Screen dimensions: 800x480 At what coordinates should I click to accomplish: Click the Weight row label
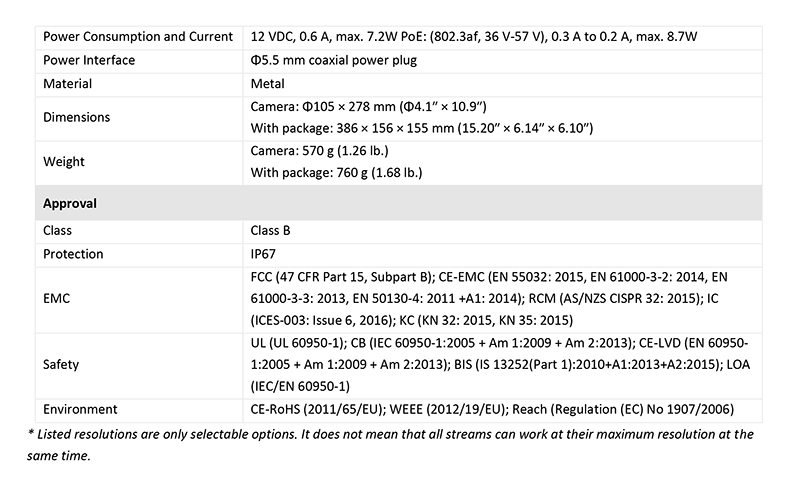pos(64,162)
